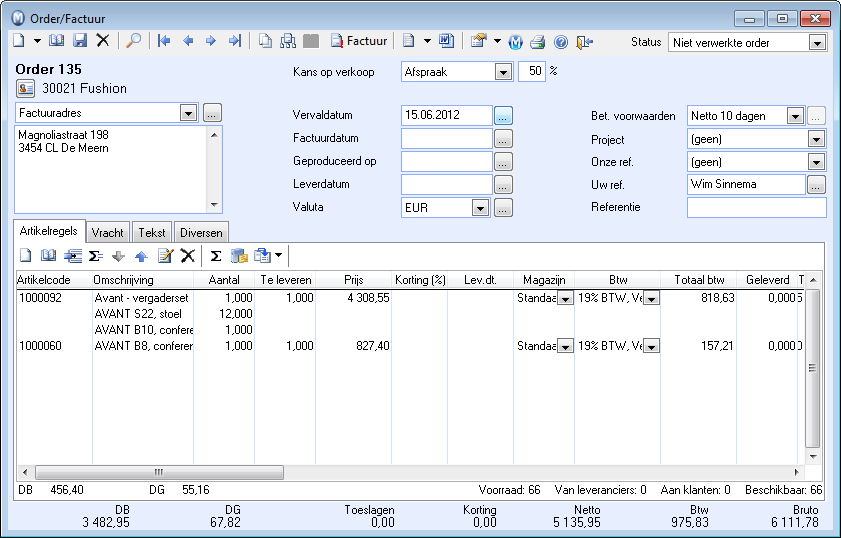
Task: Jump to the last order record
Action: (235, 41)
